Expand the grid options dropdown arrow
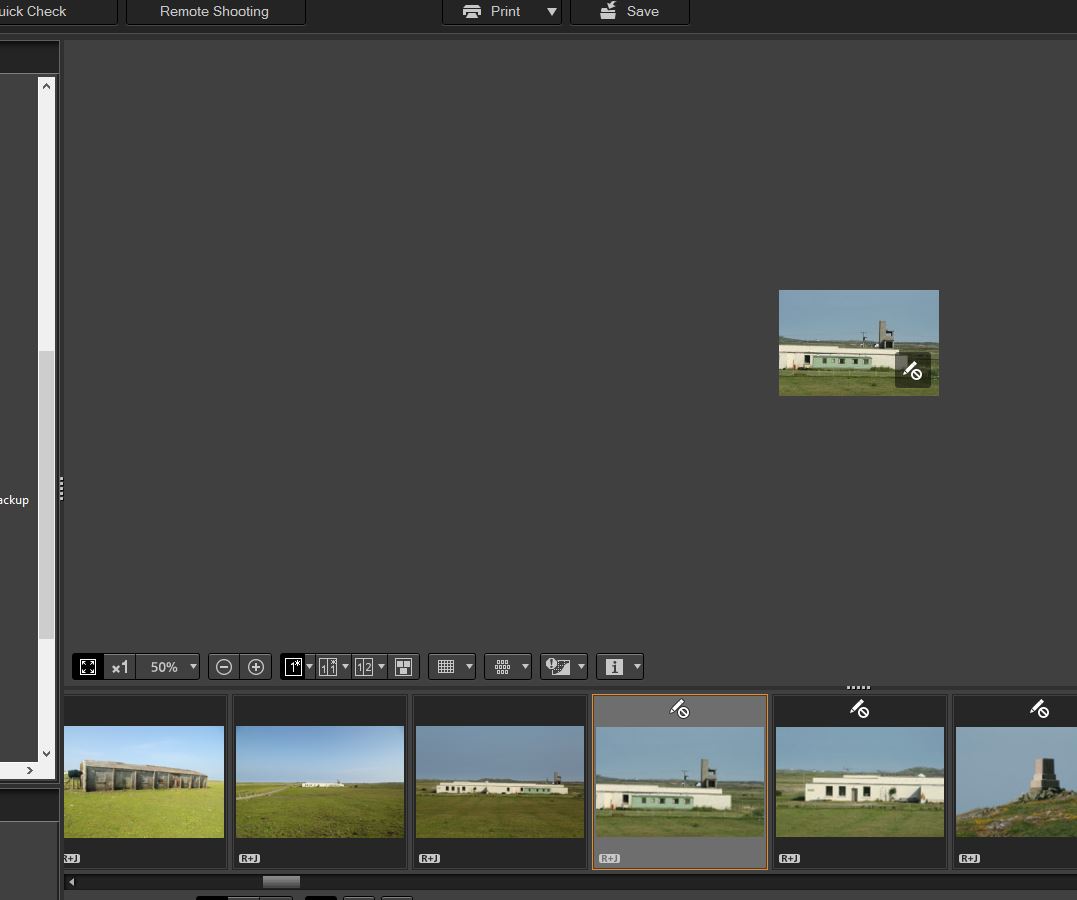Image resolution: width=1077 pixels, height=900 pixels. point(469,667)
